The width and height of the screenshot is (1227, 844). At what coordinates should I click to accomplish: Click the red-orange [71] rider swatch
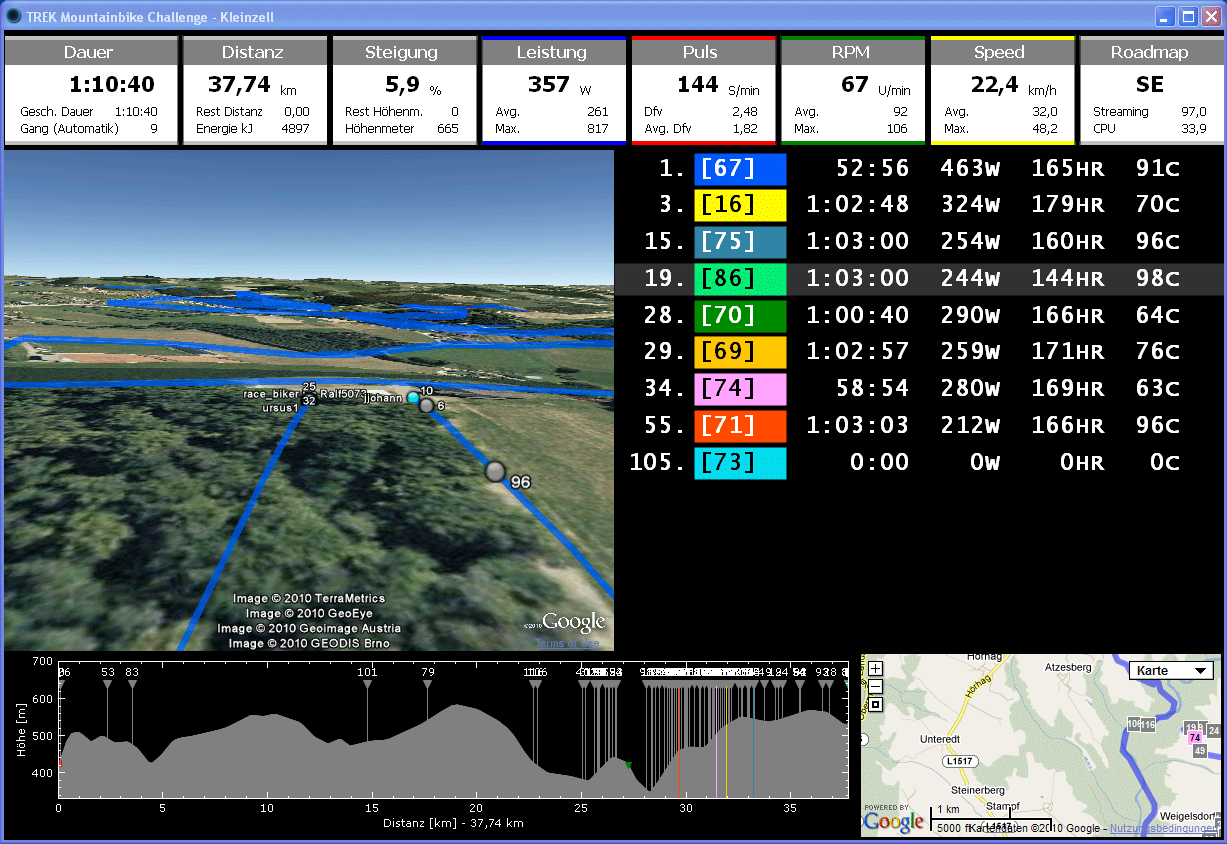[741, 426]
